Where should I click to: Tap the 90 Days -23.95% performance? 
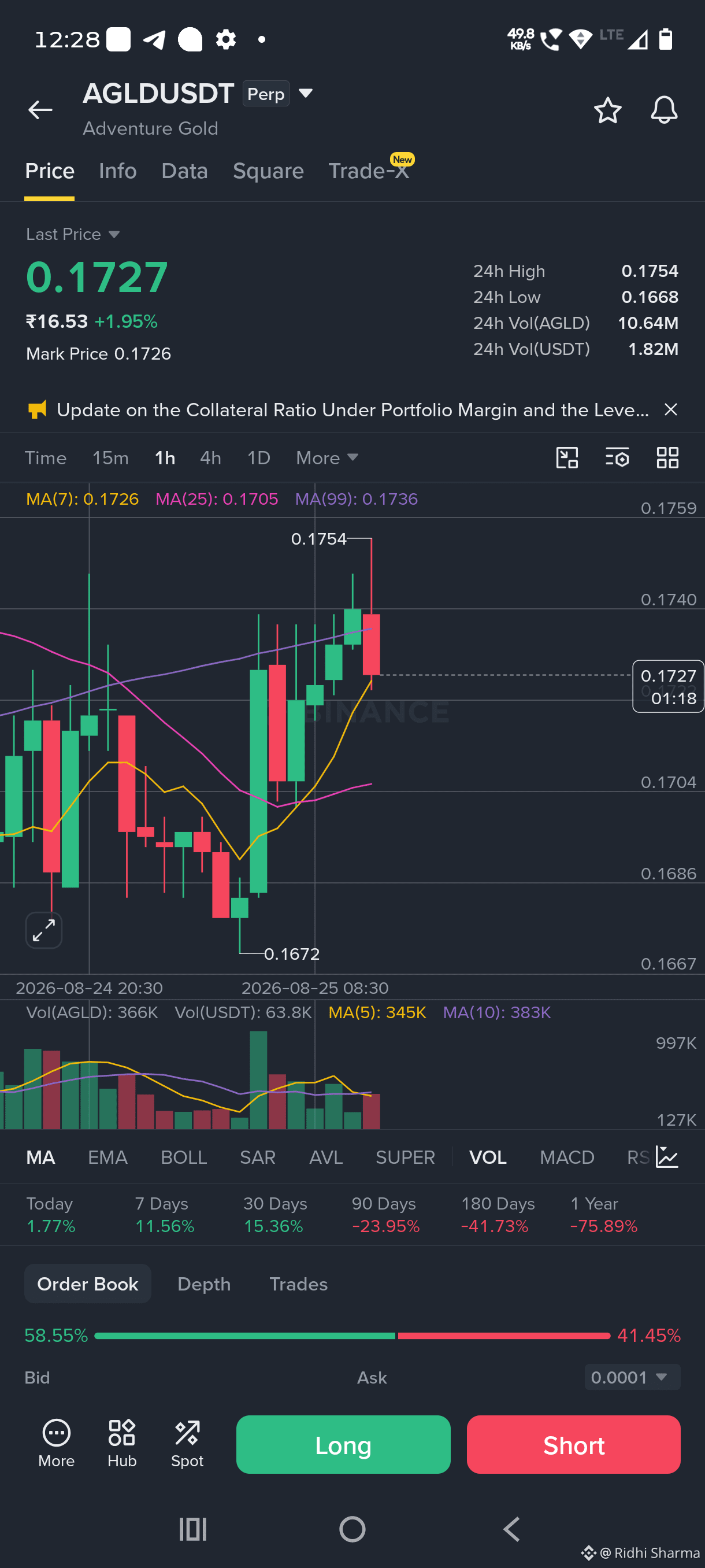(x=385, y=1215)
